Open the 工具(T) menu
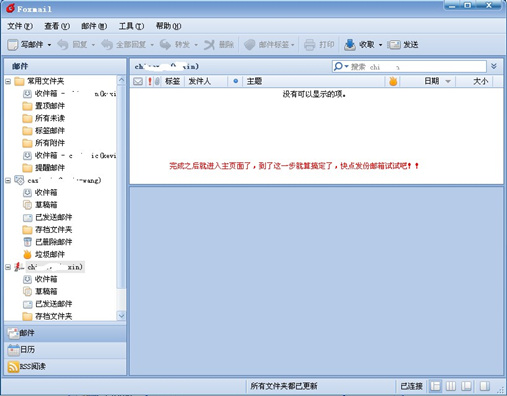Viewport: 507px width, 396px height. (131, 26)
